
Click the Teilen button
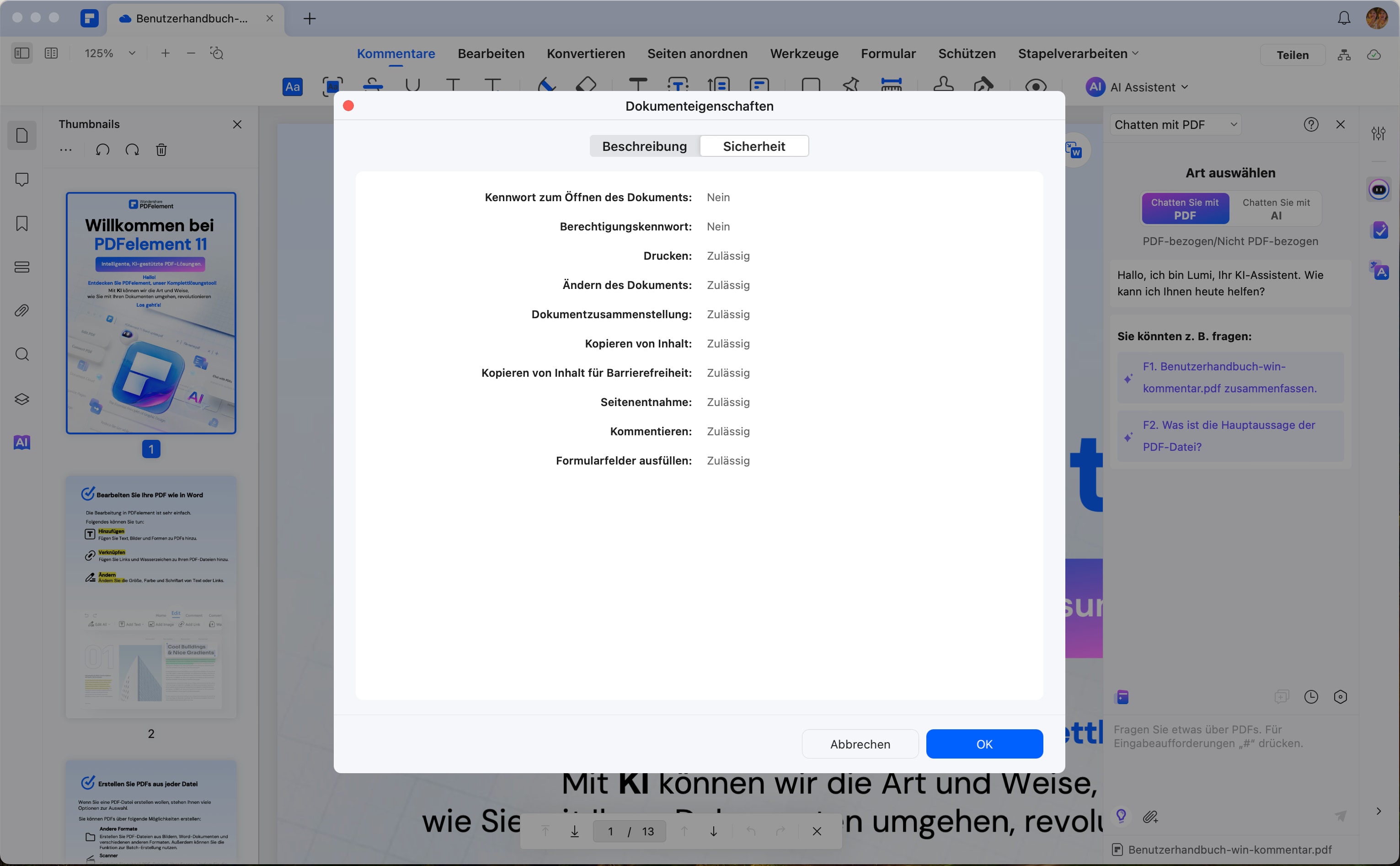pyautogui.click(x=1292, y=55)
